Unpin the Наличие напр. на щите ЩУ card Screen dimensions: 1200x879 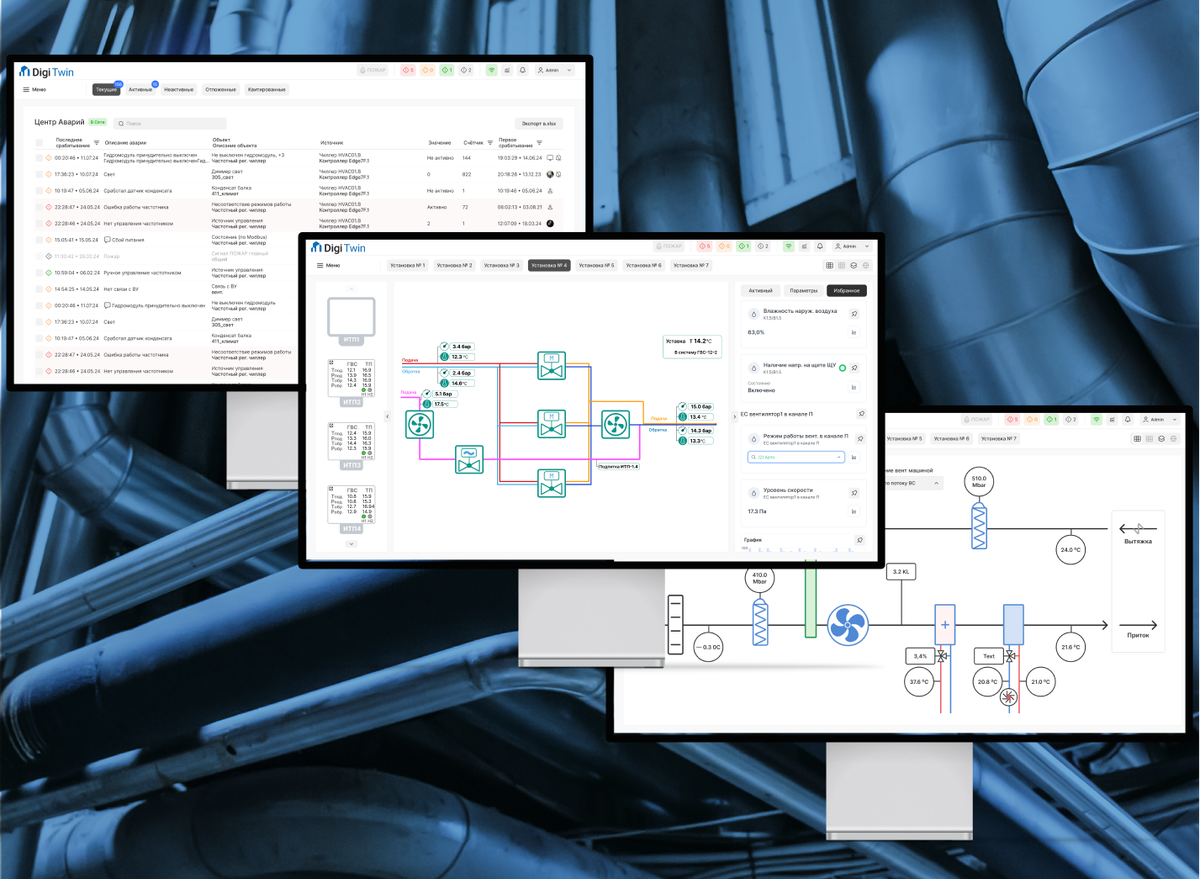tap(855, 368)
